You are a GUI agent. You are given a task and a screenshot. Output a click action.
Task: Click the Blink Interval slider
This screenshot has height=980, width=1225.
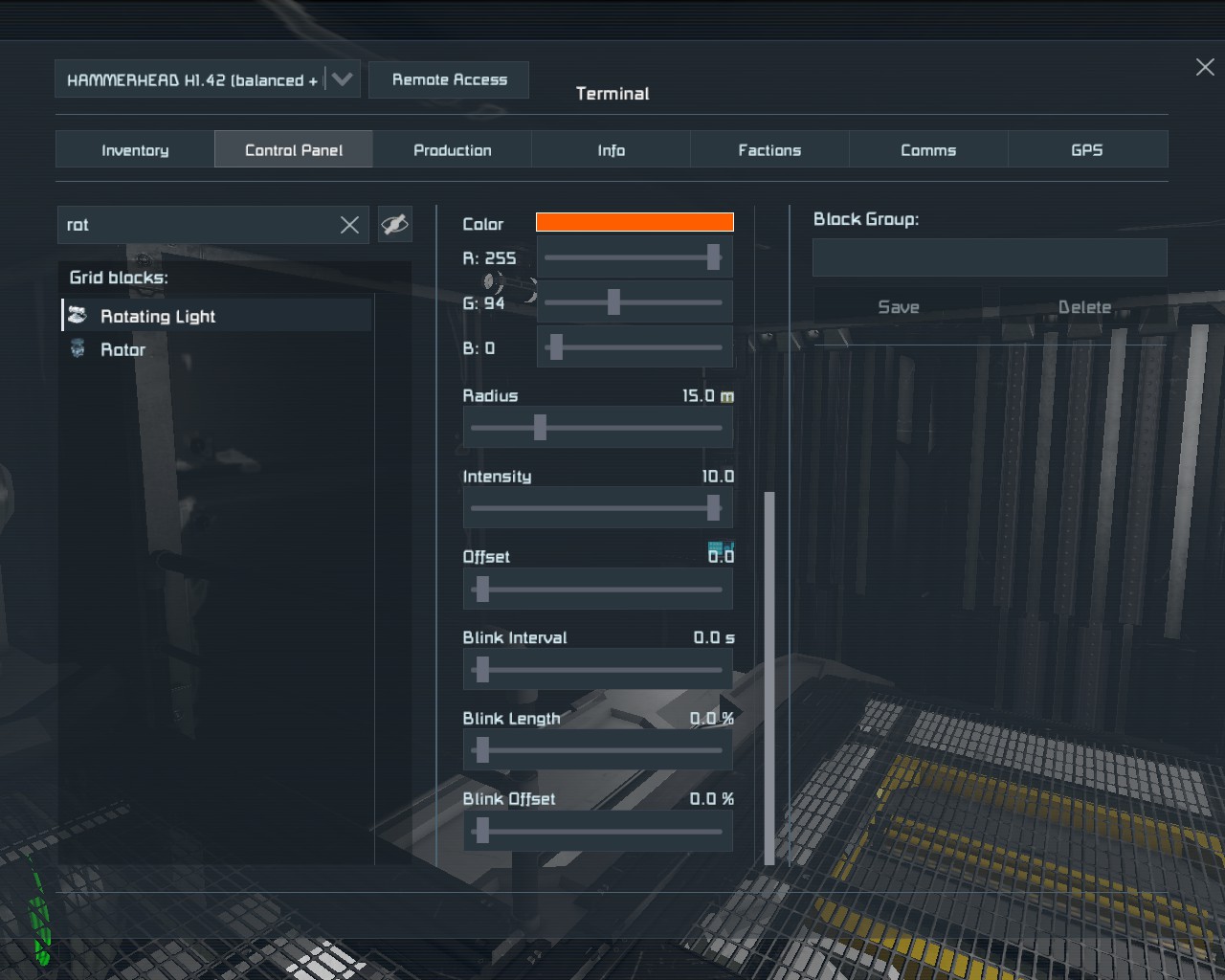pyautogui.click(x=597, y=670)
